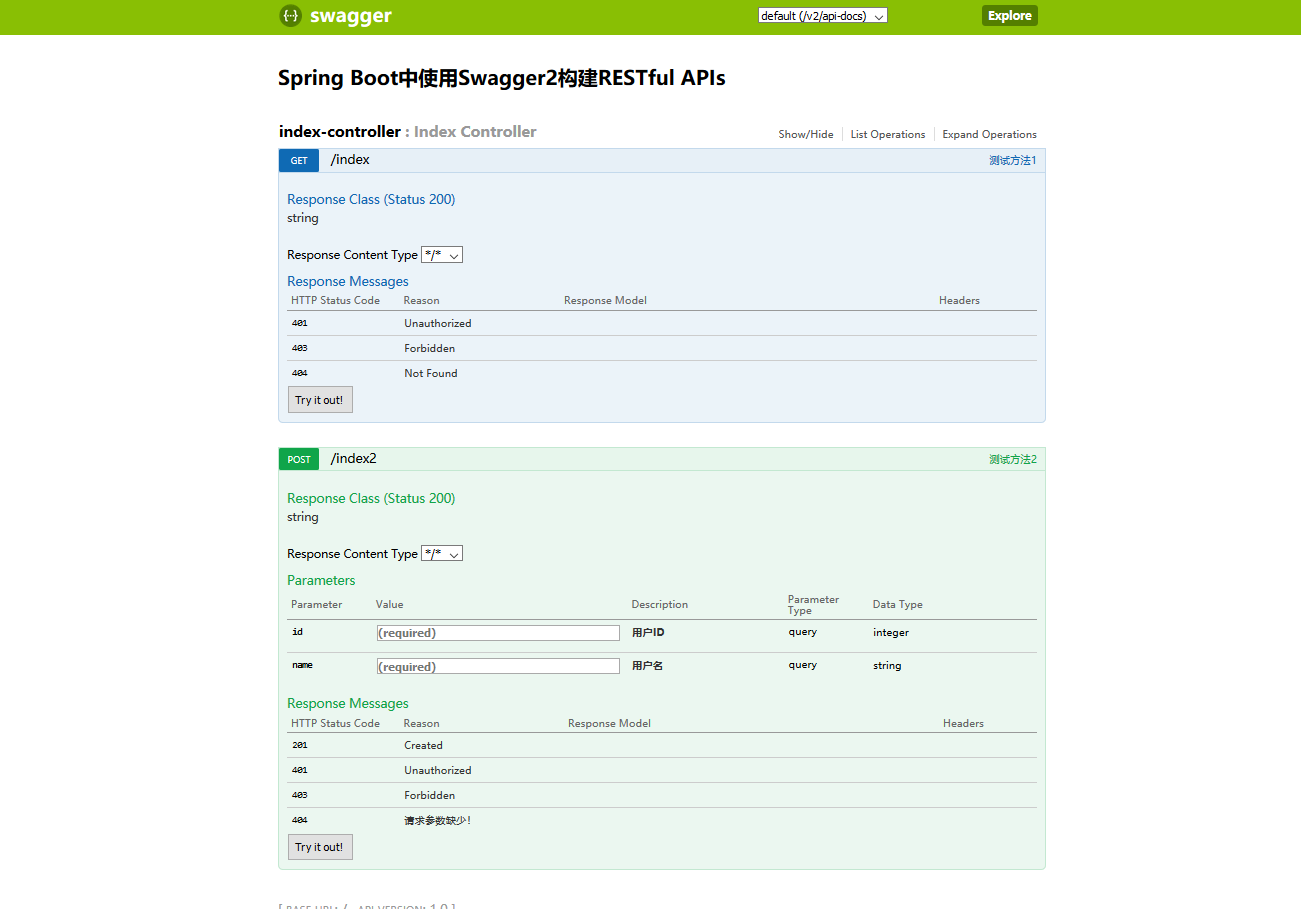This screenshot has height=909, width=1301.
Task: Click the '用户名' description text
Action: 647,665
